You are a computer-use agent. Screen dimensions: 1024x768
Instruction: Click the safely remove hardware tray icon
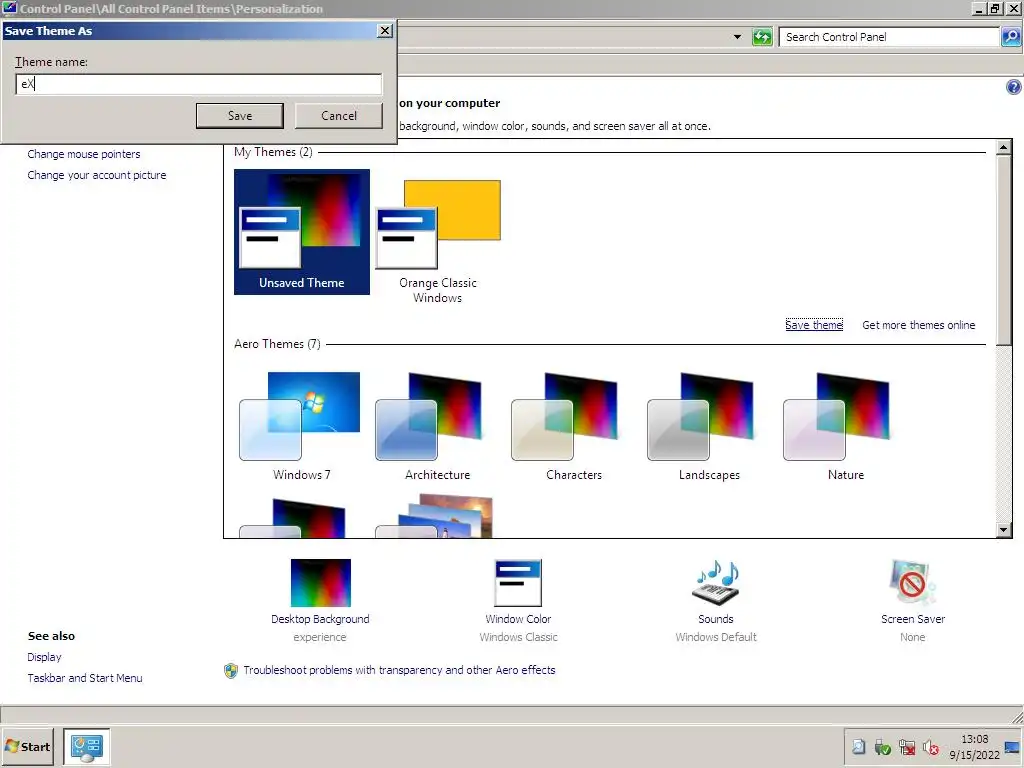[882, 746]
